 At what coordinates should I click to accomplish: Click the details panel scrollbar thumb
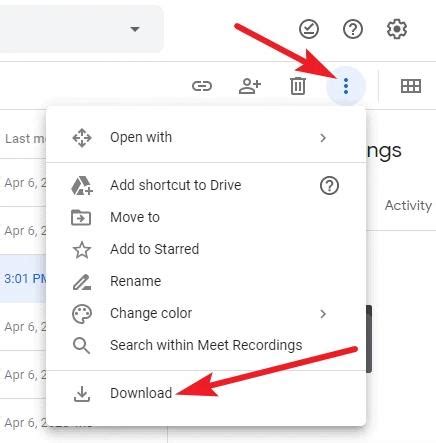click(369, 339)
